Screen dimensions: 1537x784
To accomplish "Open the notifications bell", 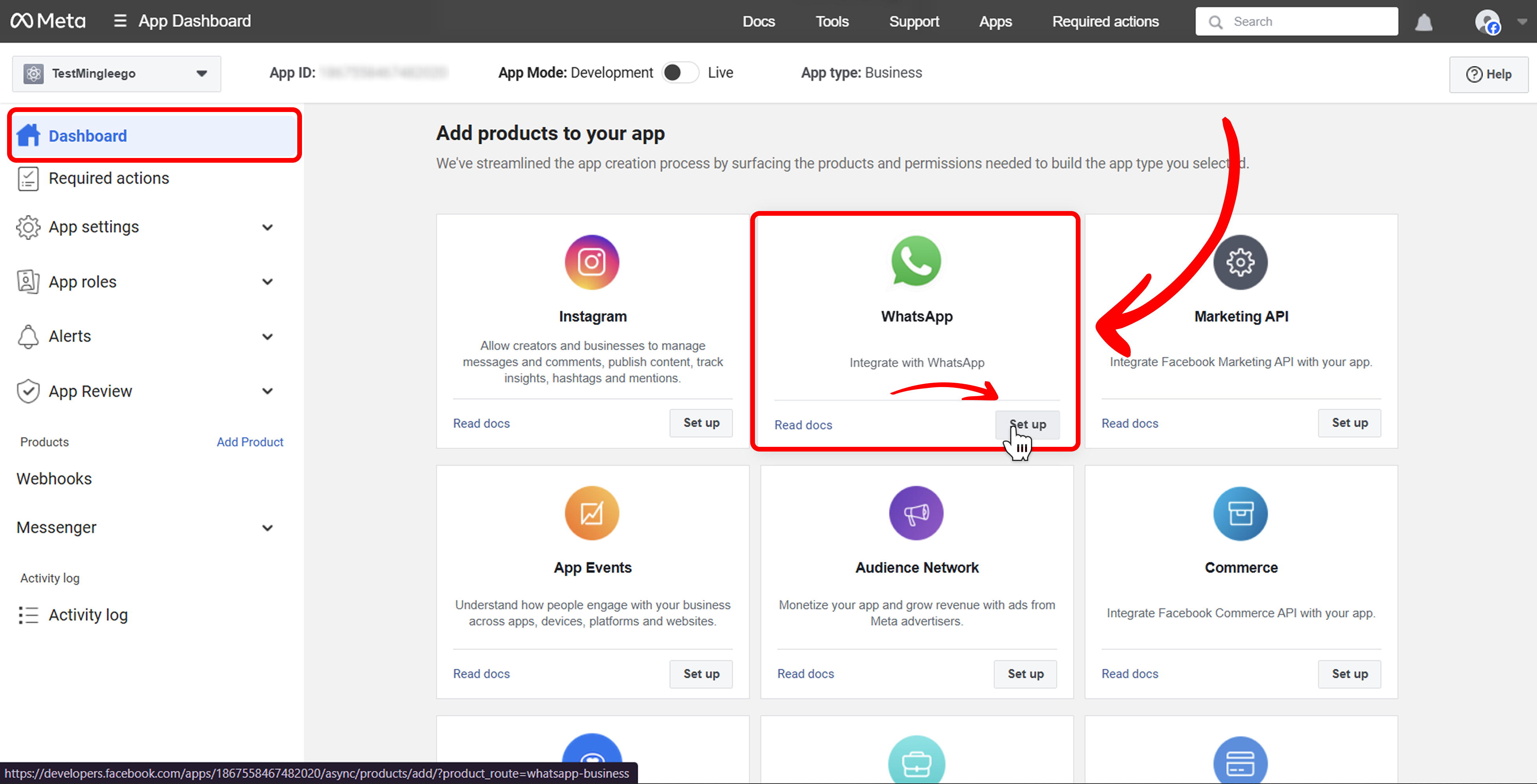I will (x=1424, y=22).
